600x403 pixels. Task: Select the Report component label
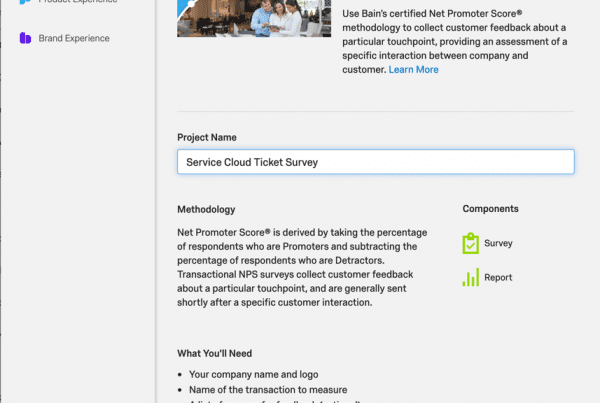(x=498, y=277)
